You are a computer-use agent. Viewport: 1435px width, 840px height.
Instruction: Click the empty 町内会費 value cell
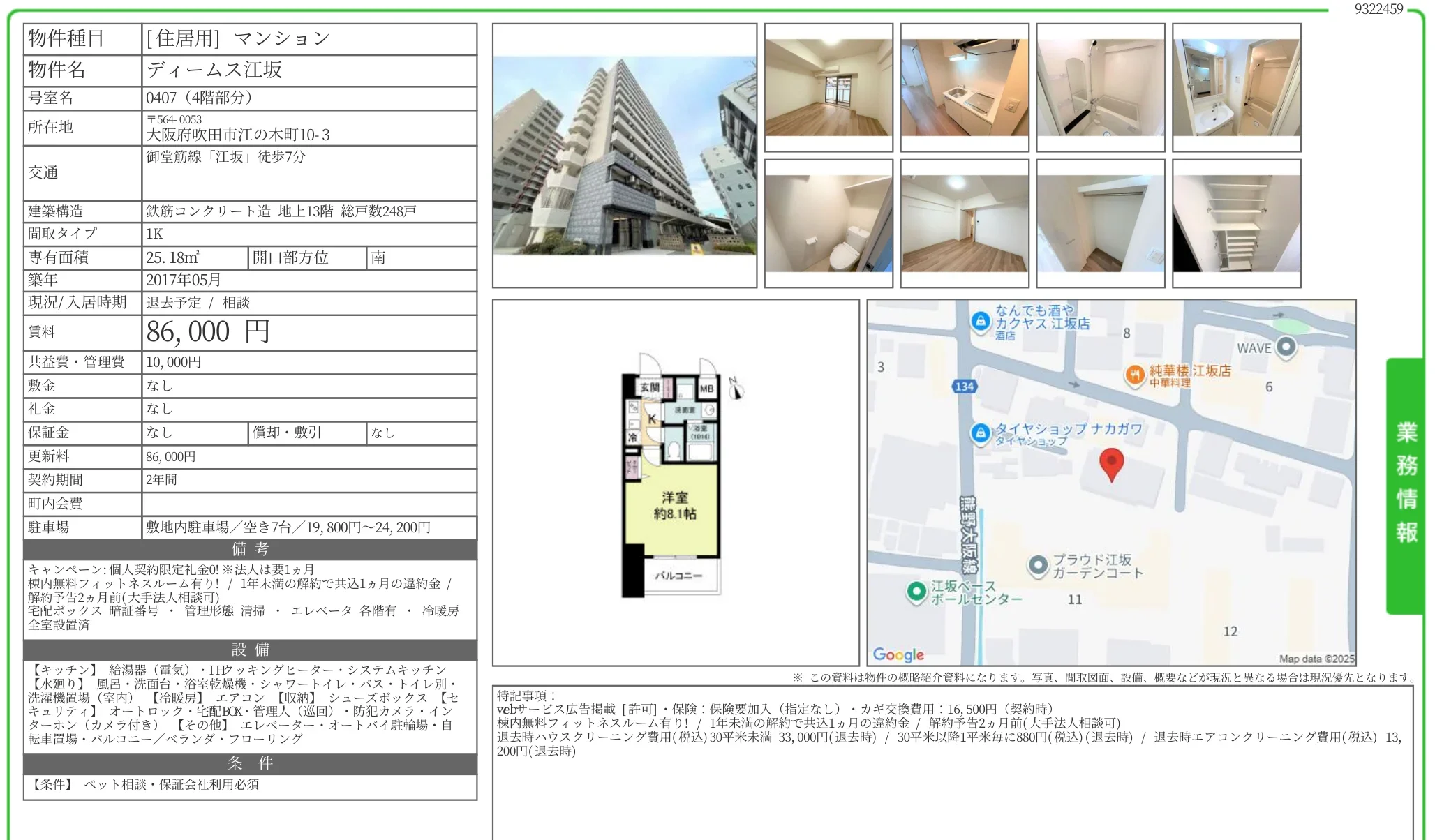click(309, 504)
